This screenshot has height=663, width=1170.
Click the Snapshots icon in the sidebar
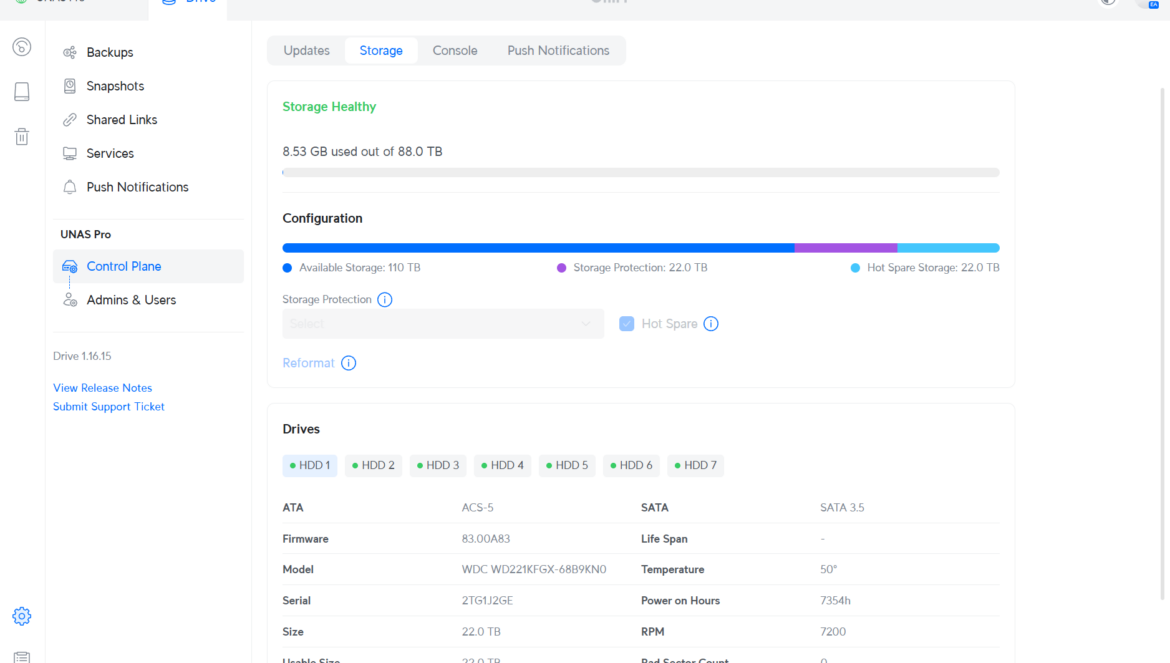pos(69,86)
